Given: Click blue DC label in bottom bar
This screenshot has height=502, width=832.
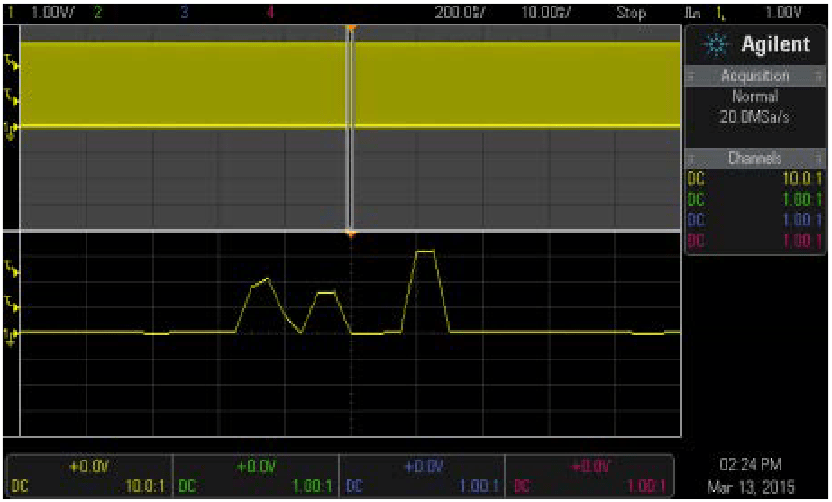Looking at the screenshot, I should click(x=353, y=486).
